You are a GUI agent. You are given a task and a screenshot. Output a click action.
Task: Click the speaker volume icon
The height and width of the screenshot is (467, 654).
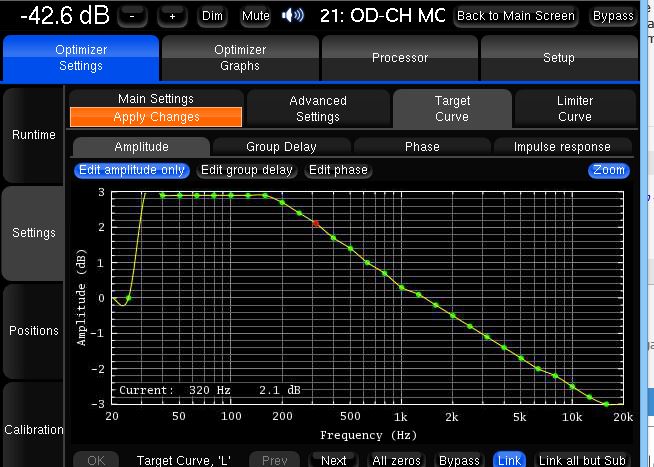point(293,16)
